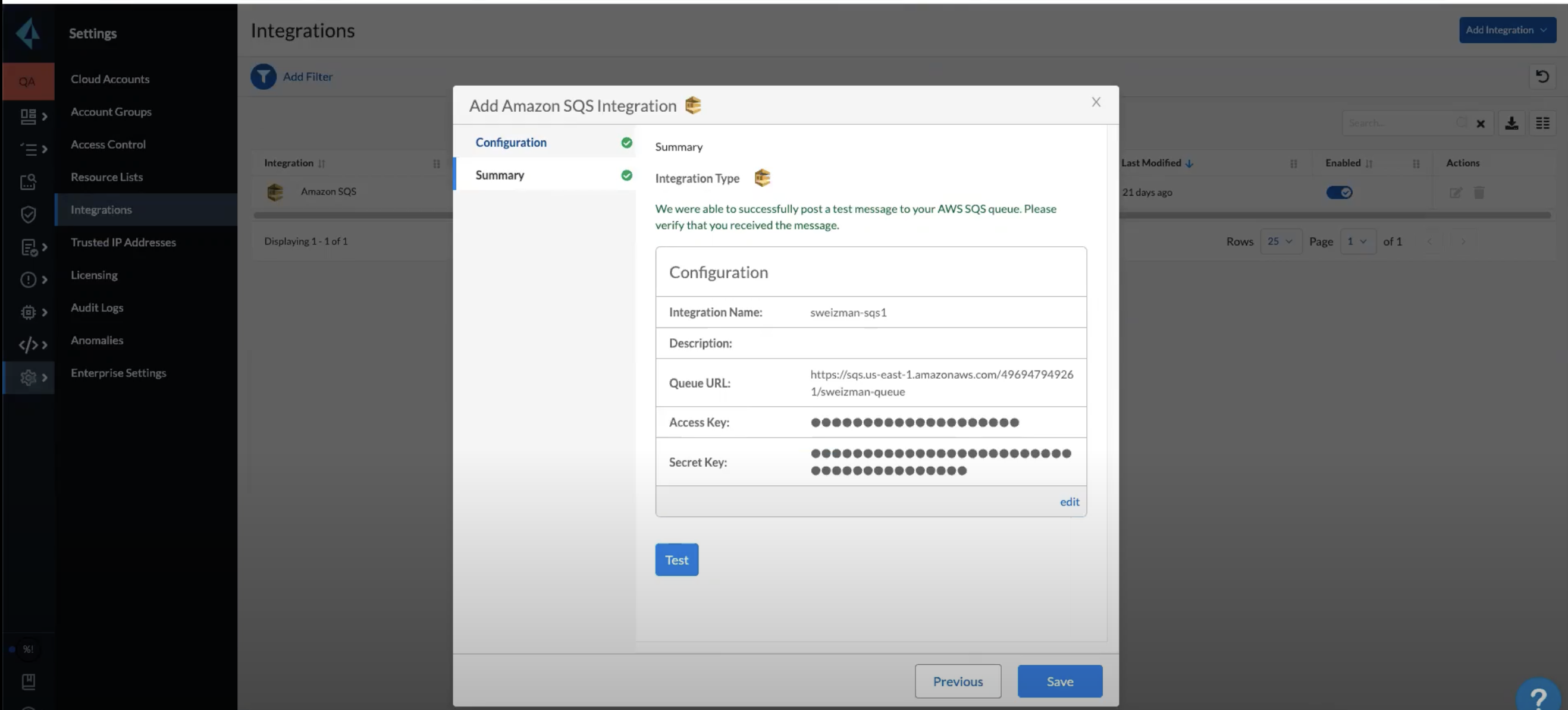The height and width of the screenshot is (710, 1568).
Task: Open Licensing menu item
Action: tap(94, 274)
